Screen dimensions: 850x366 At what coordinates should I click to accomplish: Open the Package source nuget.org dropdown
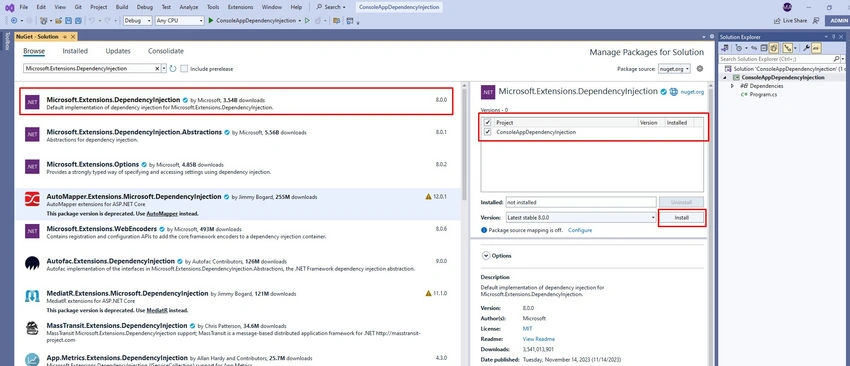point(674,69)
